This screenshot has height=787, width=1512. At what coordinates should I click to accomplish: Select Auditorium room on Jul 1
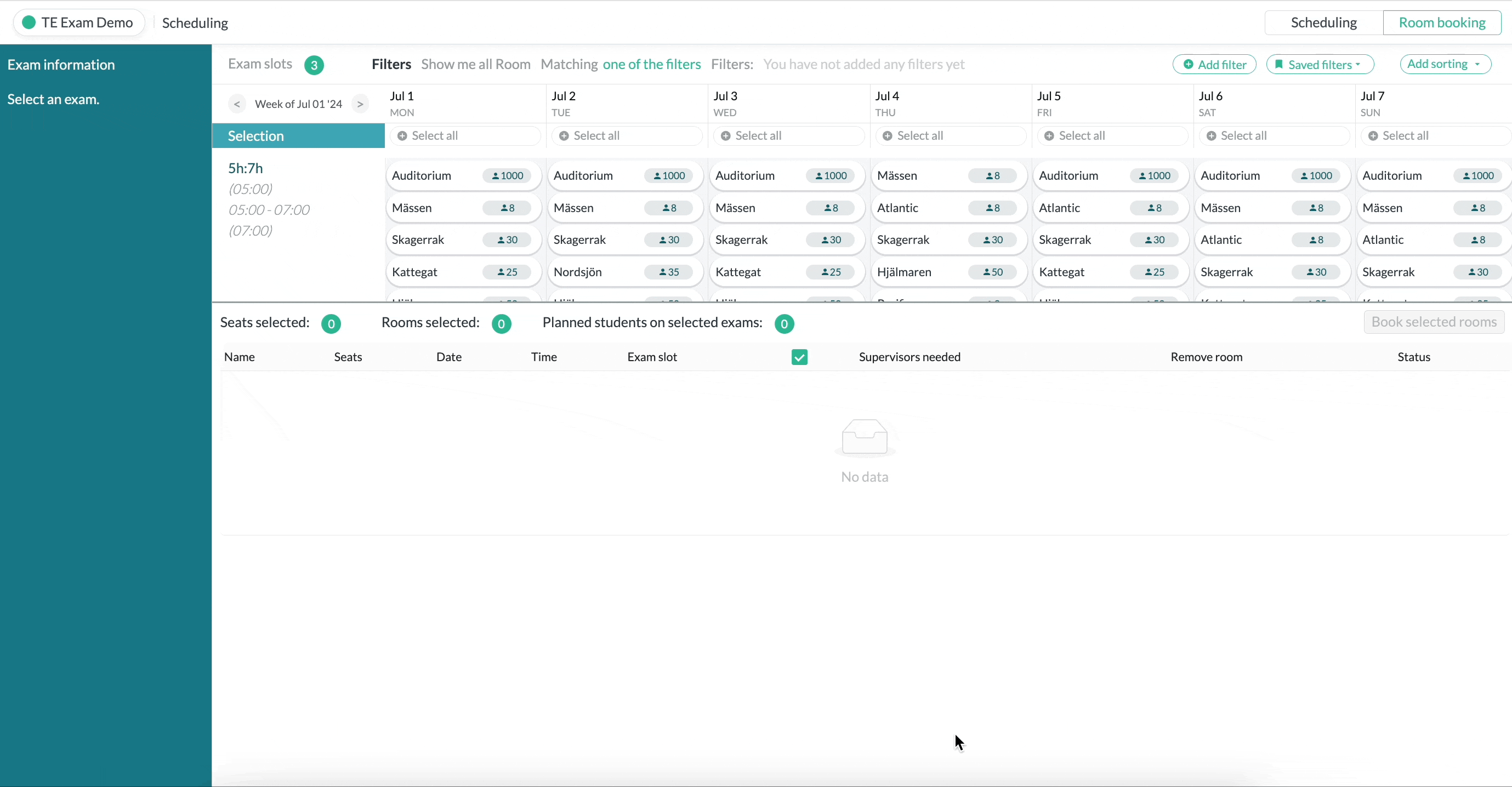(463, 175)
